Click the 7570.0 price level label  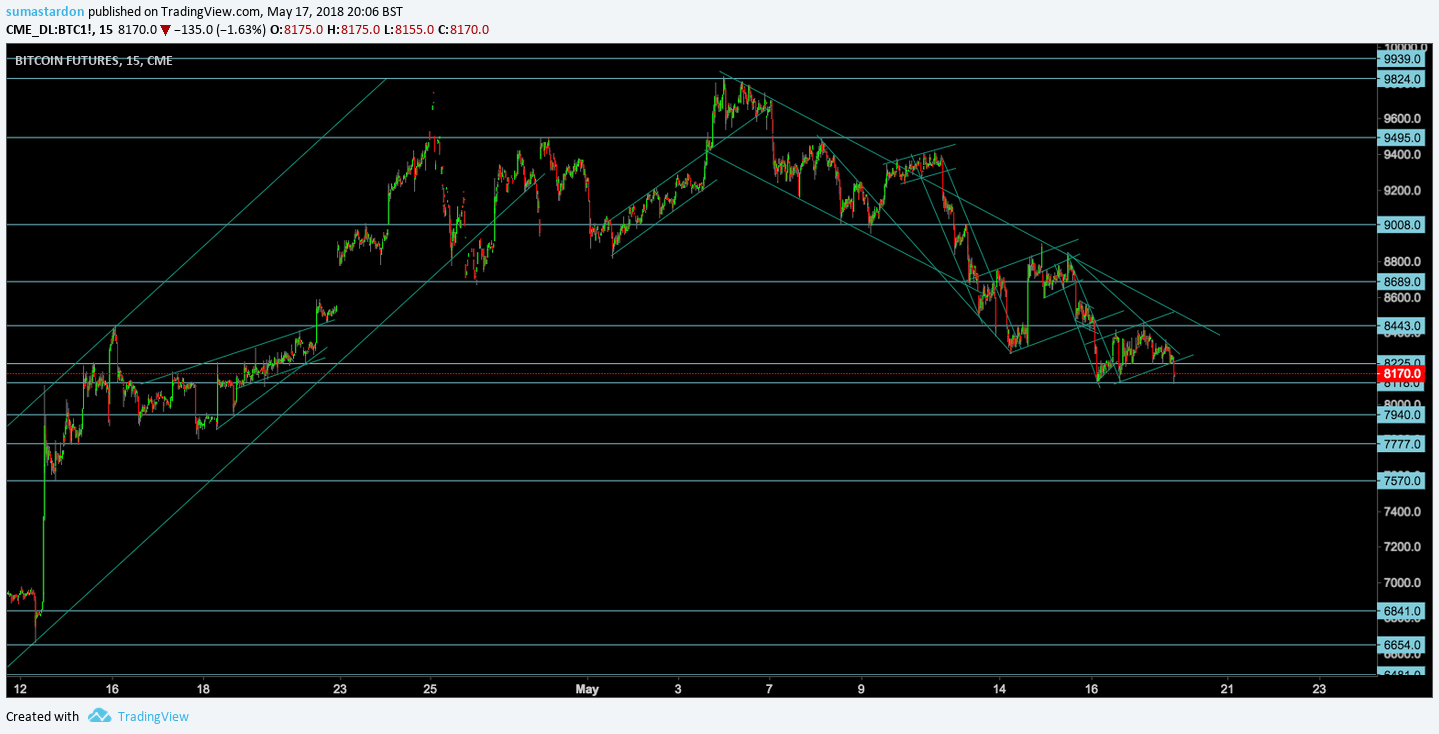[x=1403, y=481]
